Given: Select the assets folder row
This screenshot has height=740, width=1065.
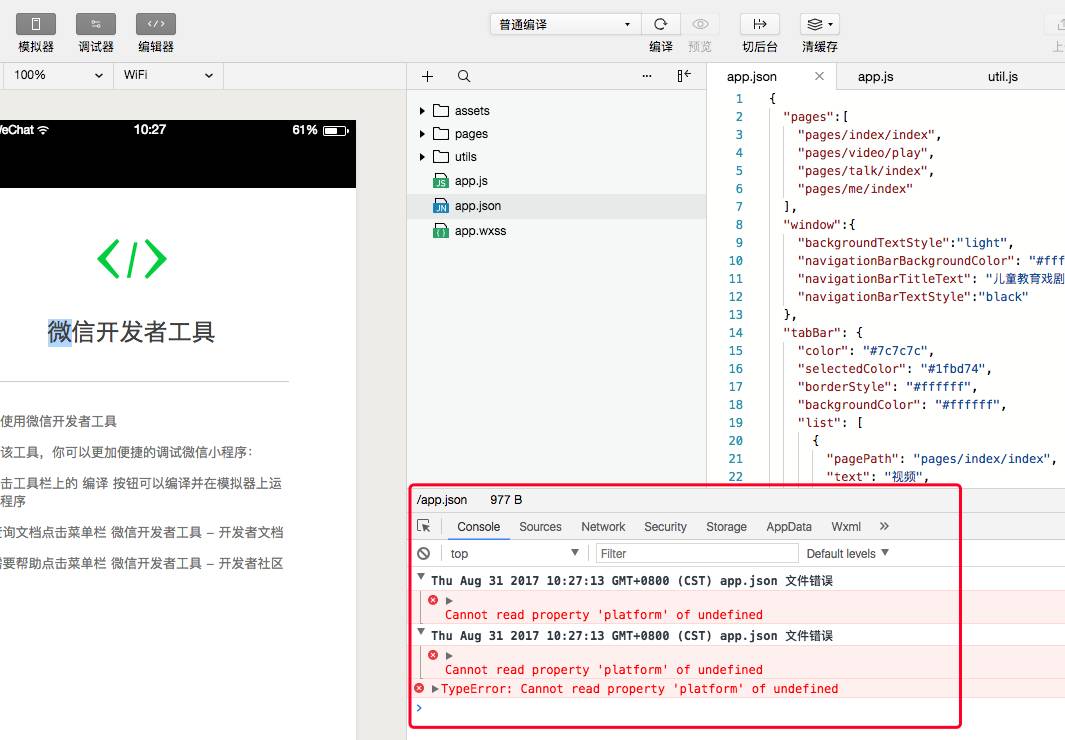Looking at the screenshot, I should (x=556, y=111).
